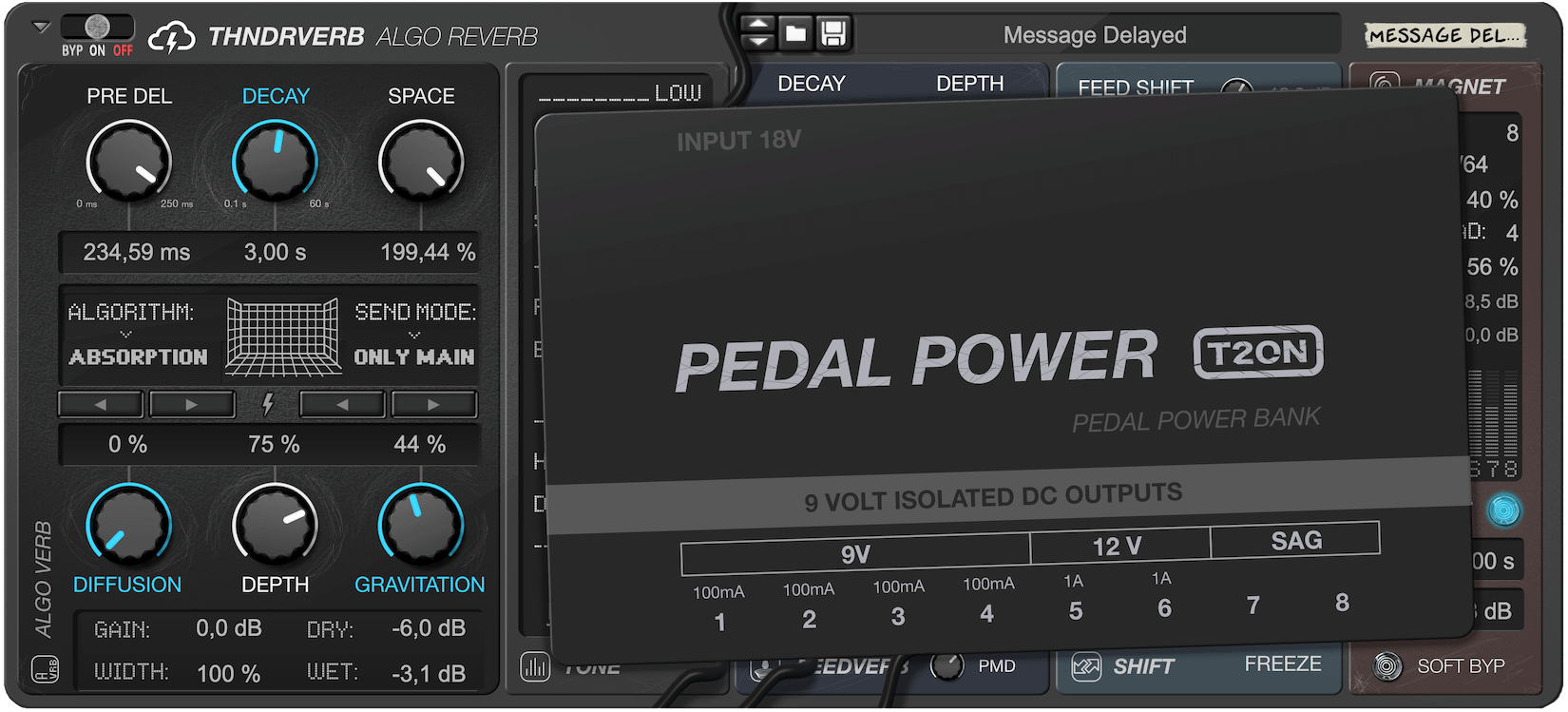Click the SOFT BYP spiral icon

tap(1386, 666)
